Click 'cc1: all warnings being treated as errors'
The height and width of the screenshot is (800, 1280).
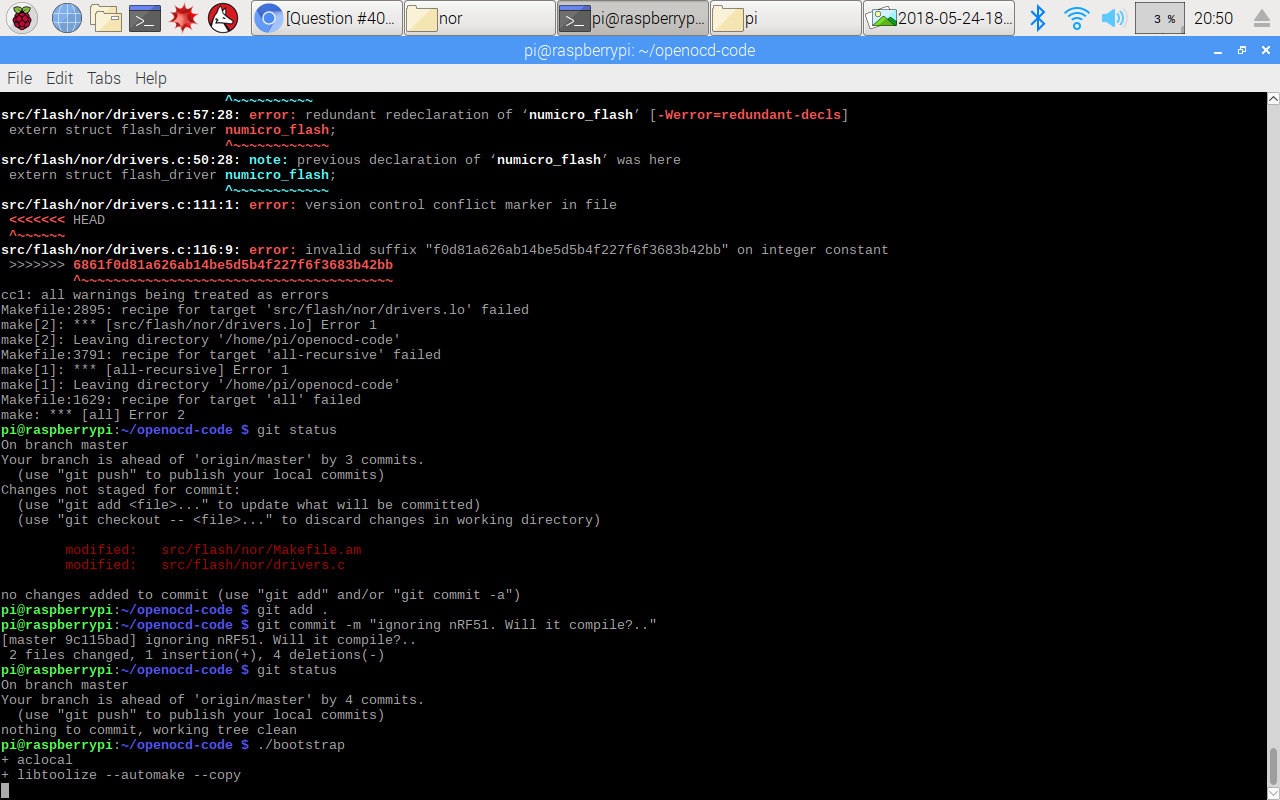pyautogui.click(x=165, y=295)
